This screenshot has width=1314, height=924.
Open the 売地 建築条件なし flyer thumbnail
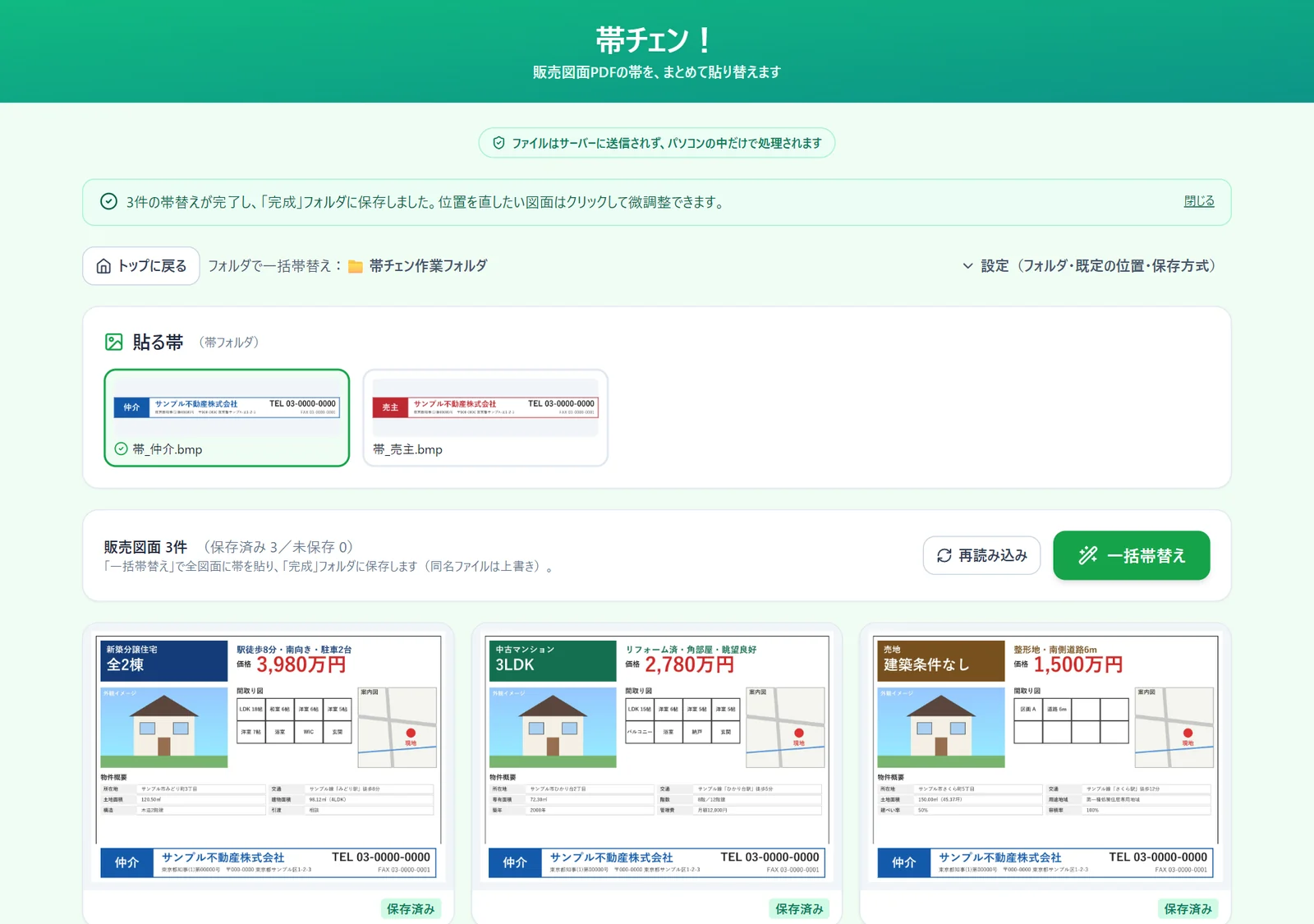(x=1045, y=758)
